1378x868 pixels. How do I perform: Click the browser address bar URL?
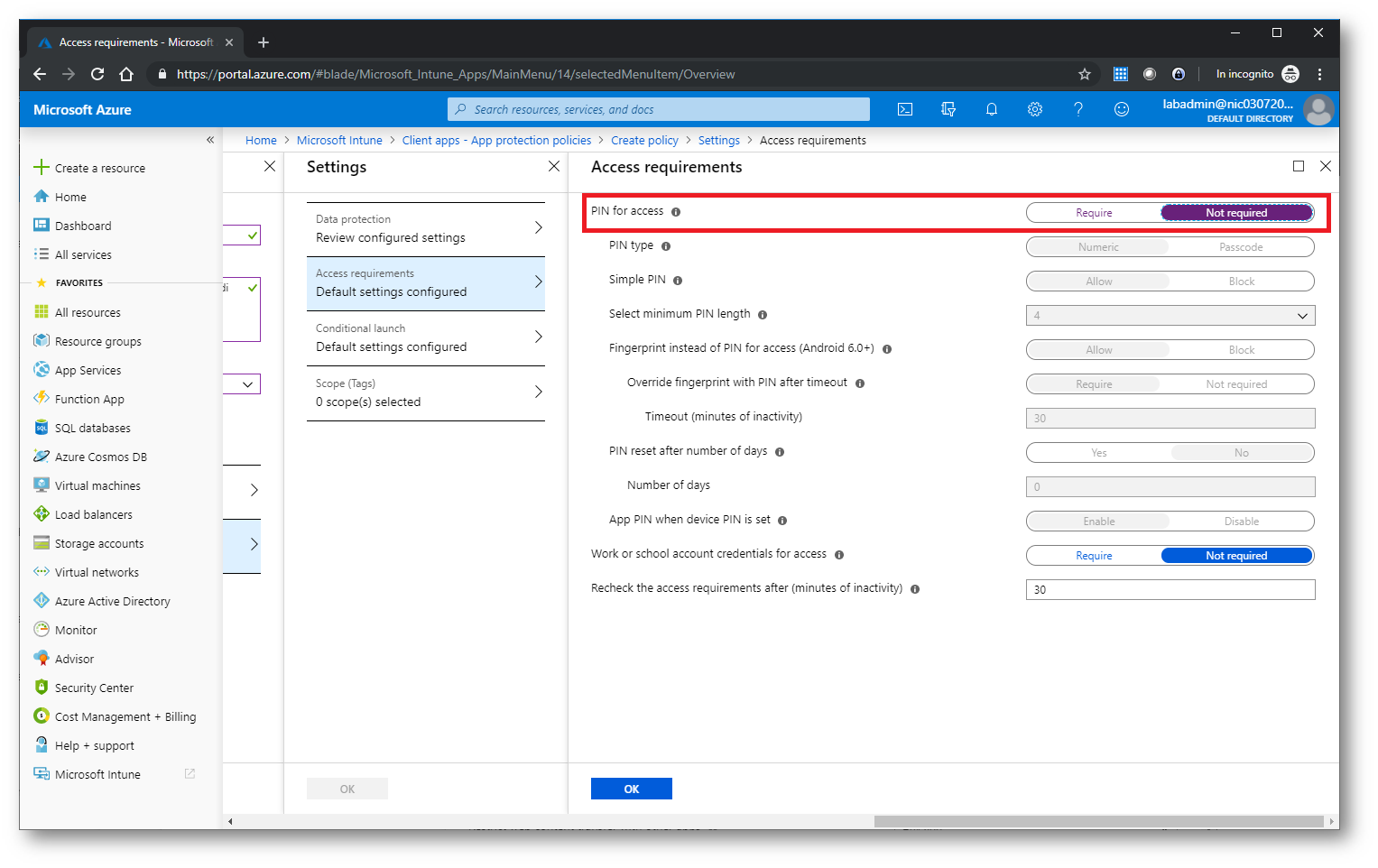(456, 74)
